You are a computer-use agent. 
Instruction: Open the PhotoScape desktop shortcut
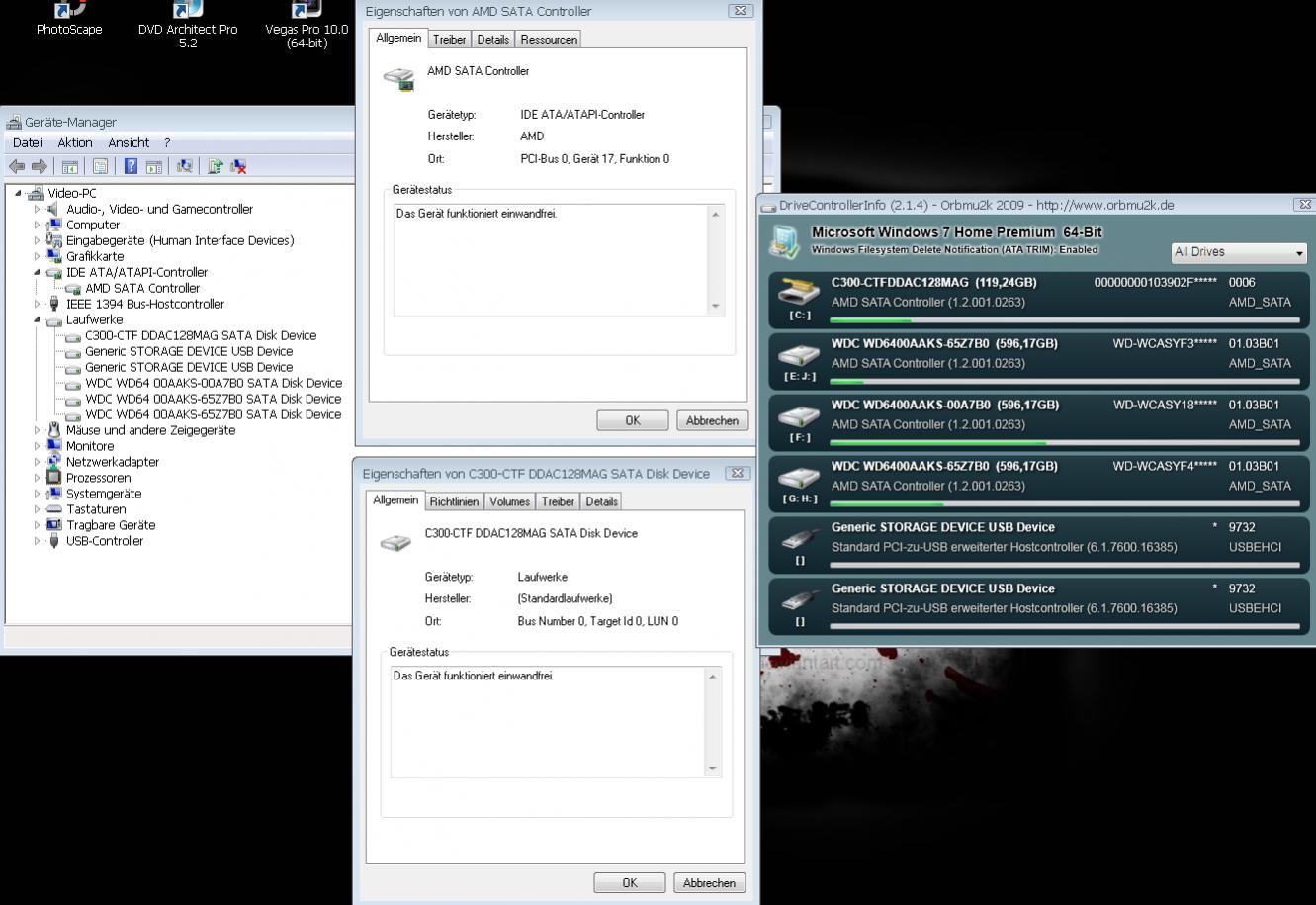[x=69, y=19]
